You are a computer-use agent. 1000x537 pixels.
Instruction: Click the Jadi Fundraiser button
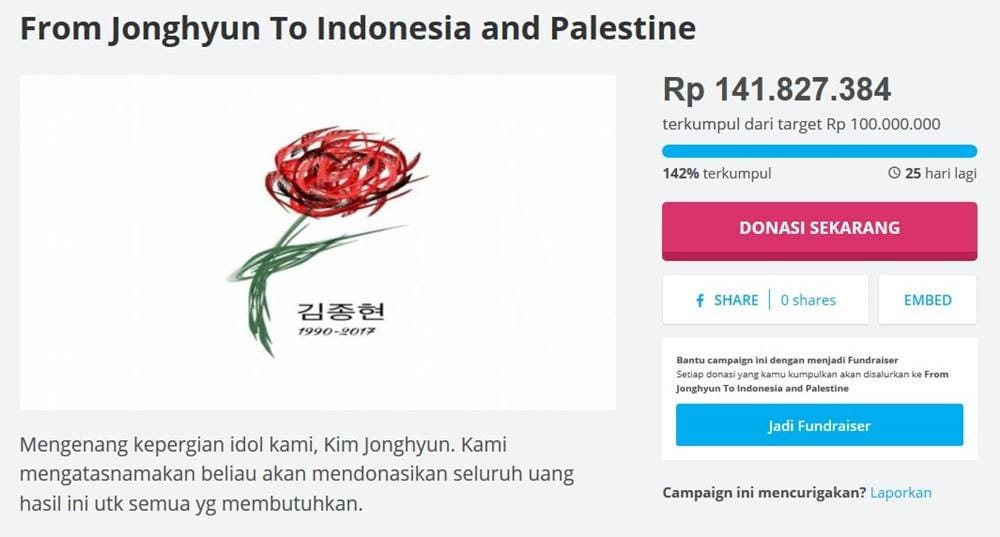tap(819, 426)
